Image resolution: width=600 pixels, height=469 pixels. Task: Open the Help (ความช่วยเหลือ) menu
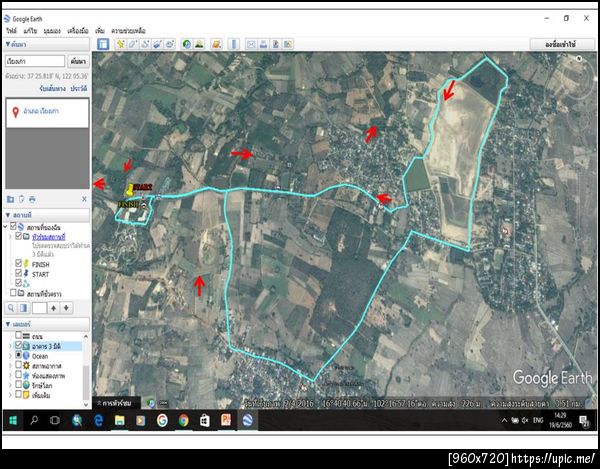point(129,31)
